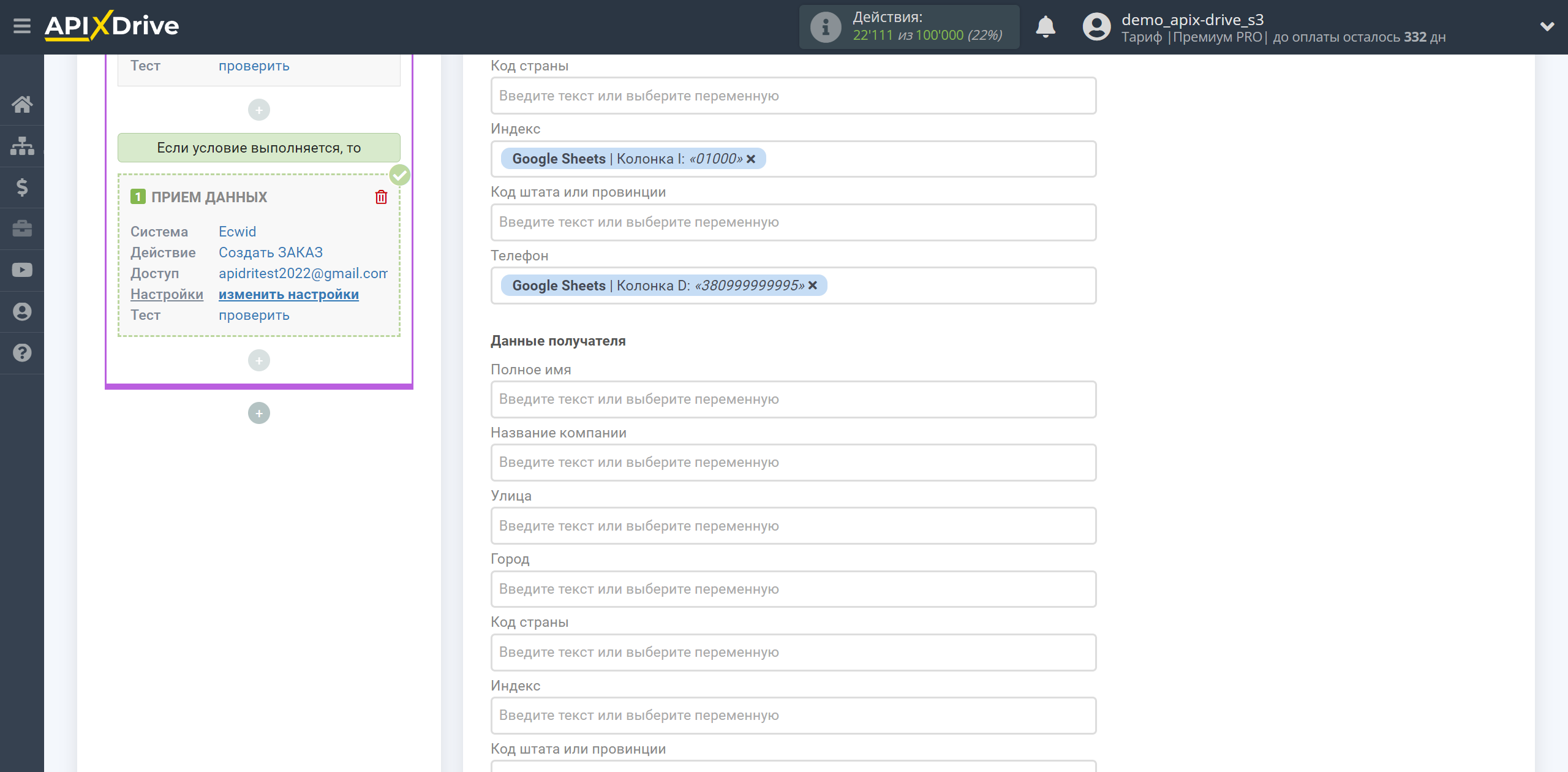Focus the Улица input field
This screenshot has height=772, width=1568.
tap(793, 526)
